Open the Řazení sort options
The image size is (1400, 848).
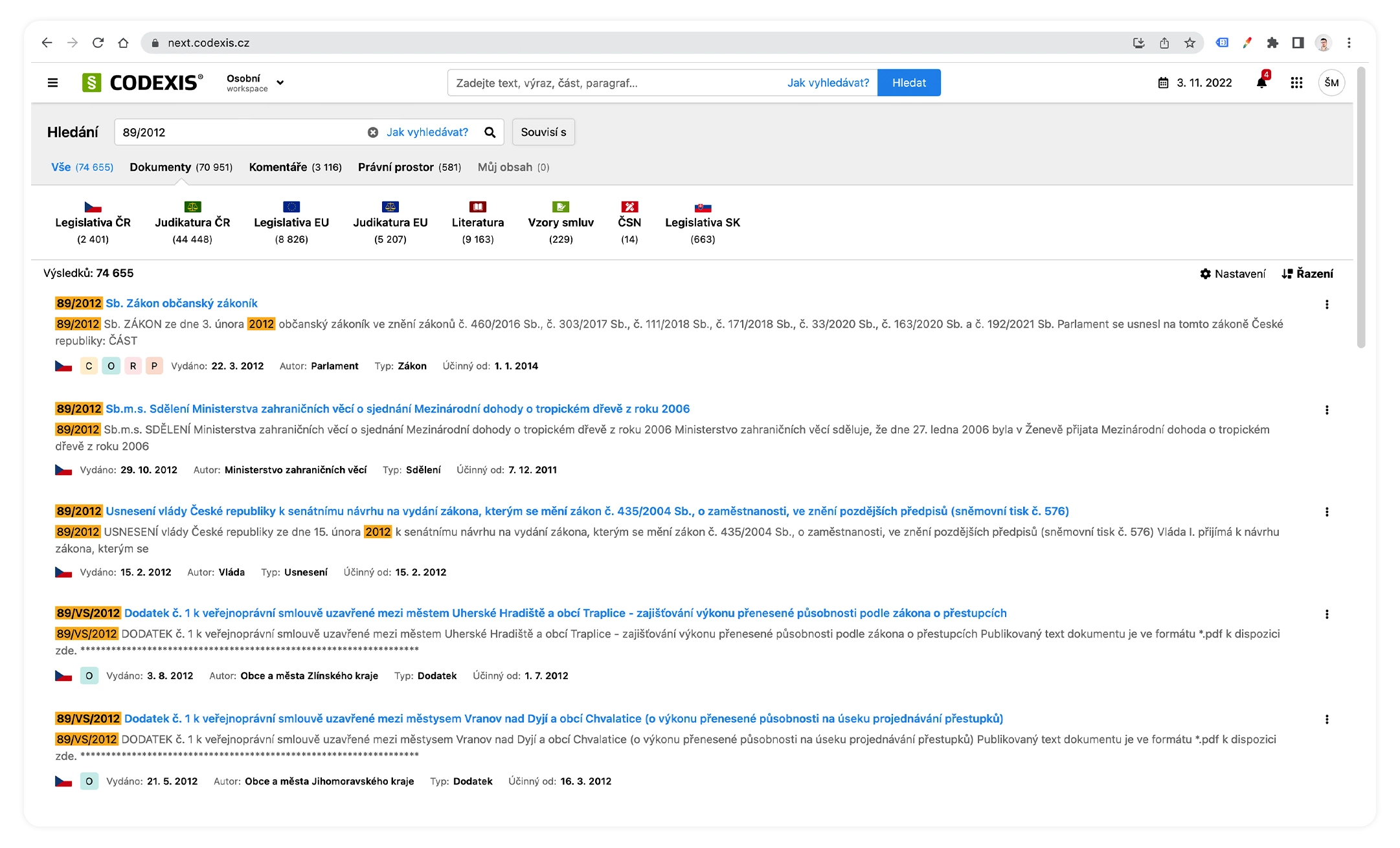(x=1307, y=274)
